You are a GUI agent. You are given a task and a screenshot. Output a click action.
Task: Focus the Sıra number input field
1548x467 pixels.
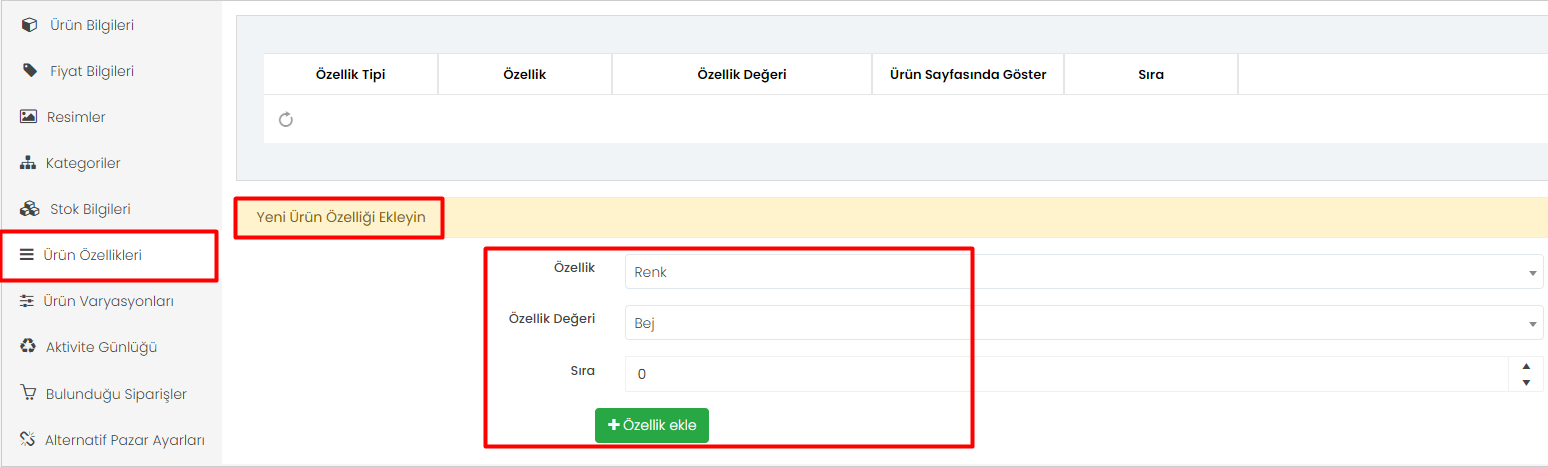1066,374
